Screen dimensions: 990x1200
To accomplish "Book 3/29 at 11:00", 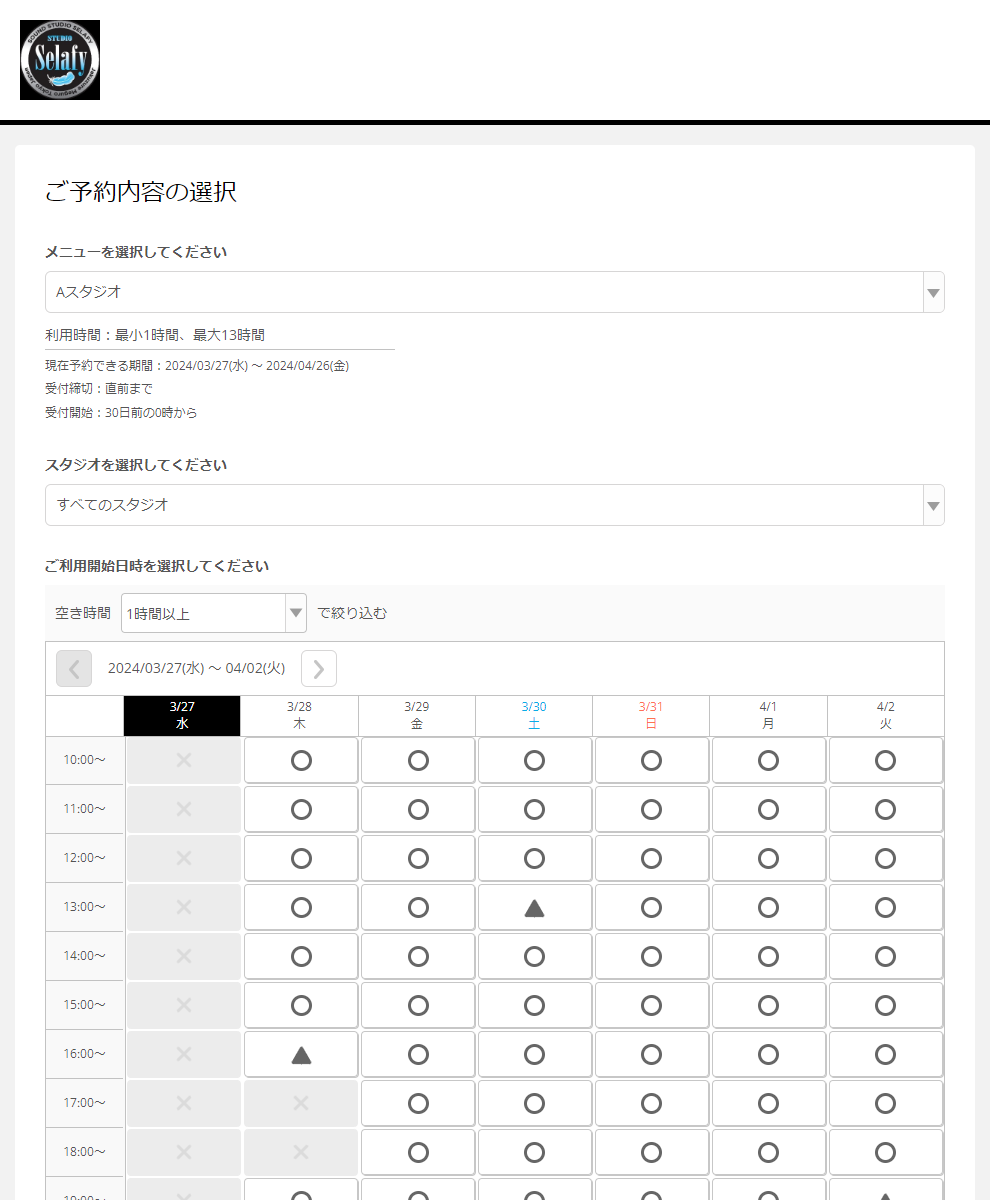I will [418, 809].
